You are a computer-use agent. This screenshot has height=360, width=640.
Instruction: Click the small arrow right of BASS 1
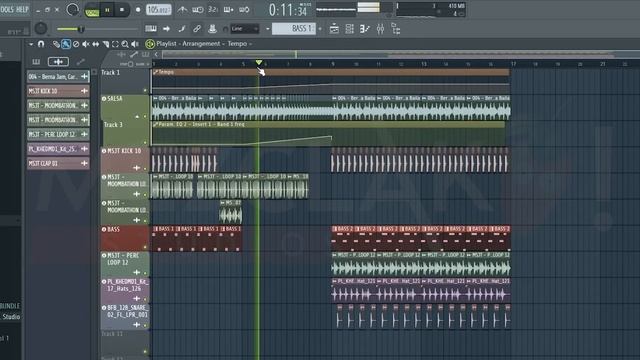coord(320,29)
